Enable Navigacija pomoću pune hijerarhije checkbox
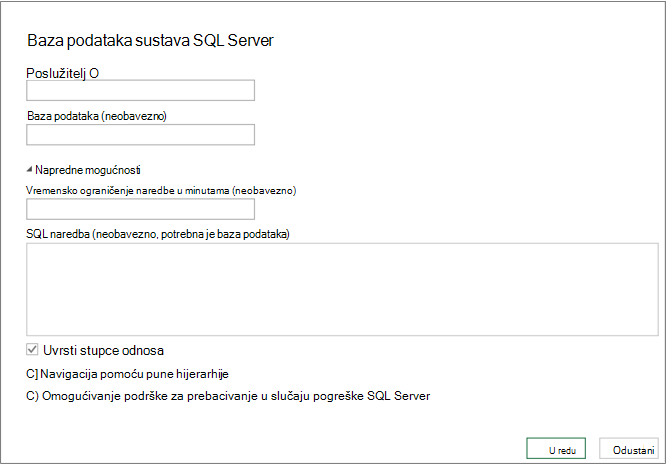The height and width of the screenshot is (464, 666). point(32,374)
